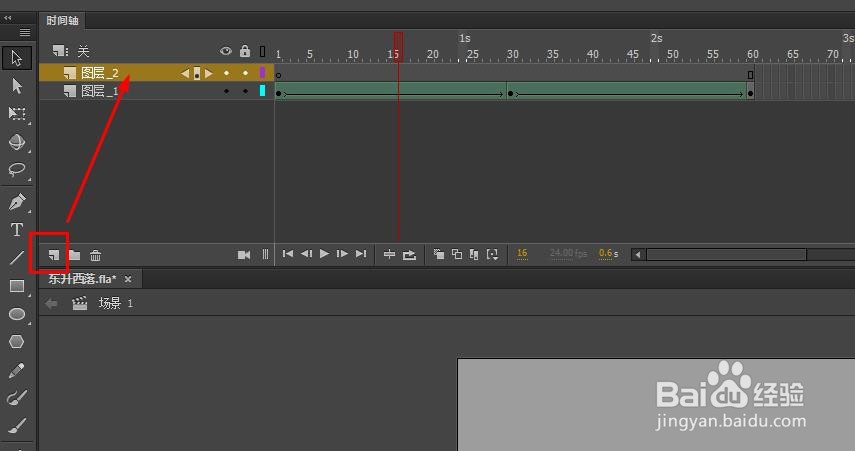
Task: Click the New Layer icon
Action: [x=53, y=255]
